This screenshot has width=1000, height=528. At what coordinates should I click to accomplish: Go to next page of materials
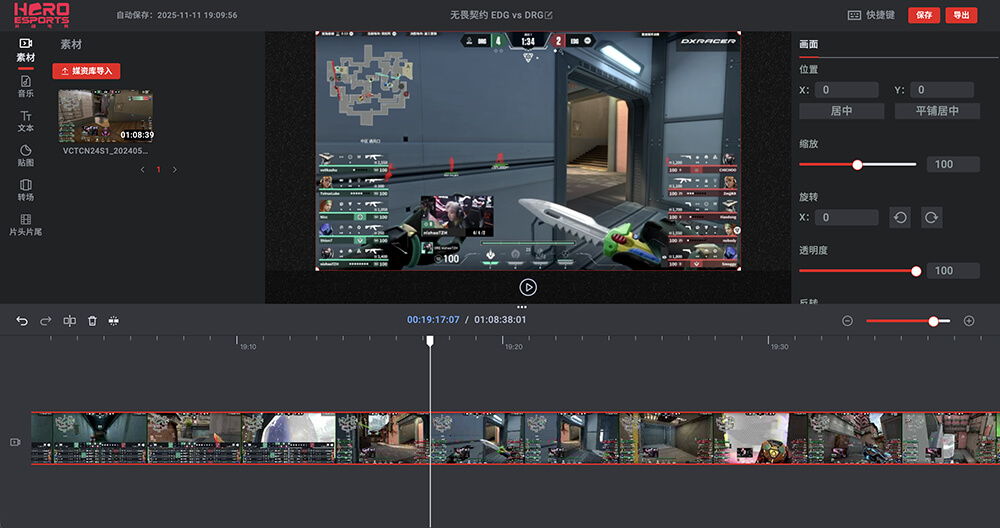tap(175, 170)
